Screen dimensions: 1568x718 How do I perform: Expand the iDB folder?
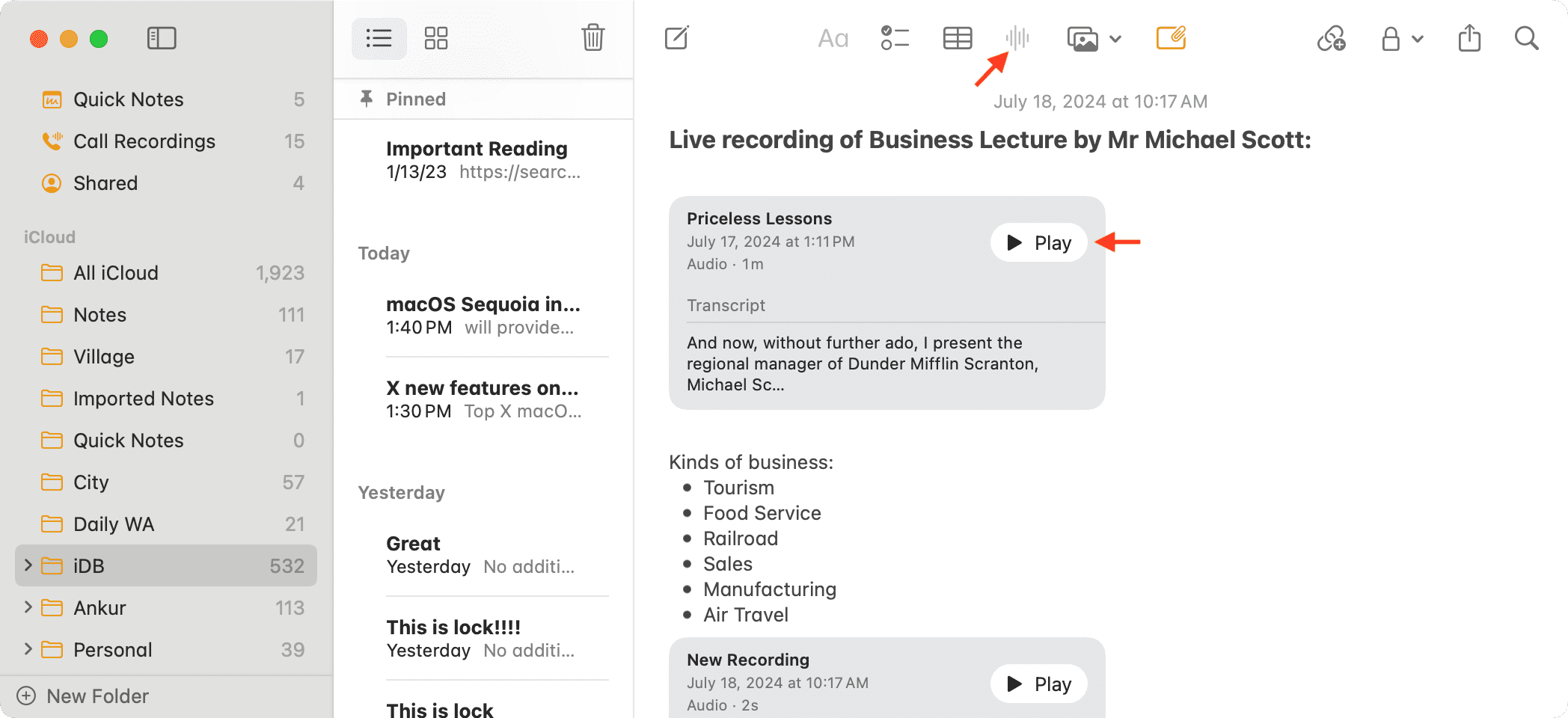tap(28, 565)
